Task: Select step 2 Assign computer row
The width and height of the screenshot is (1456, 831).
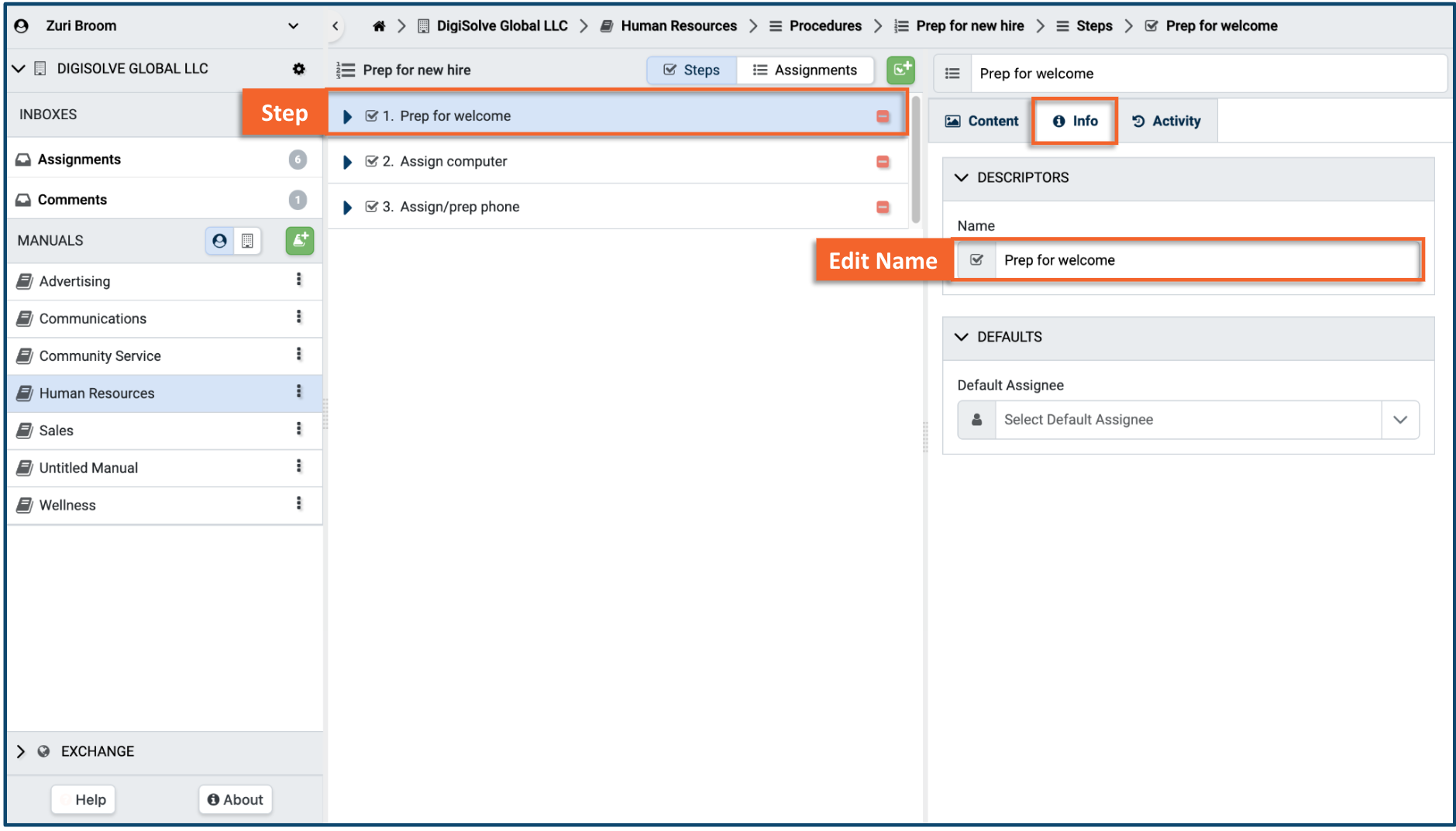Action: (618, 162)
